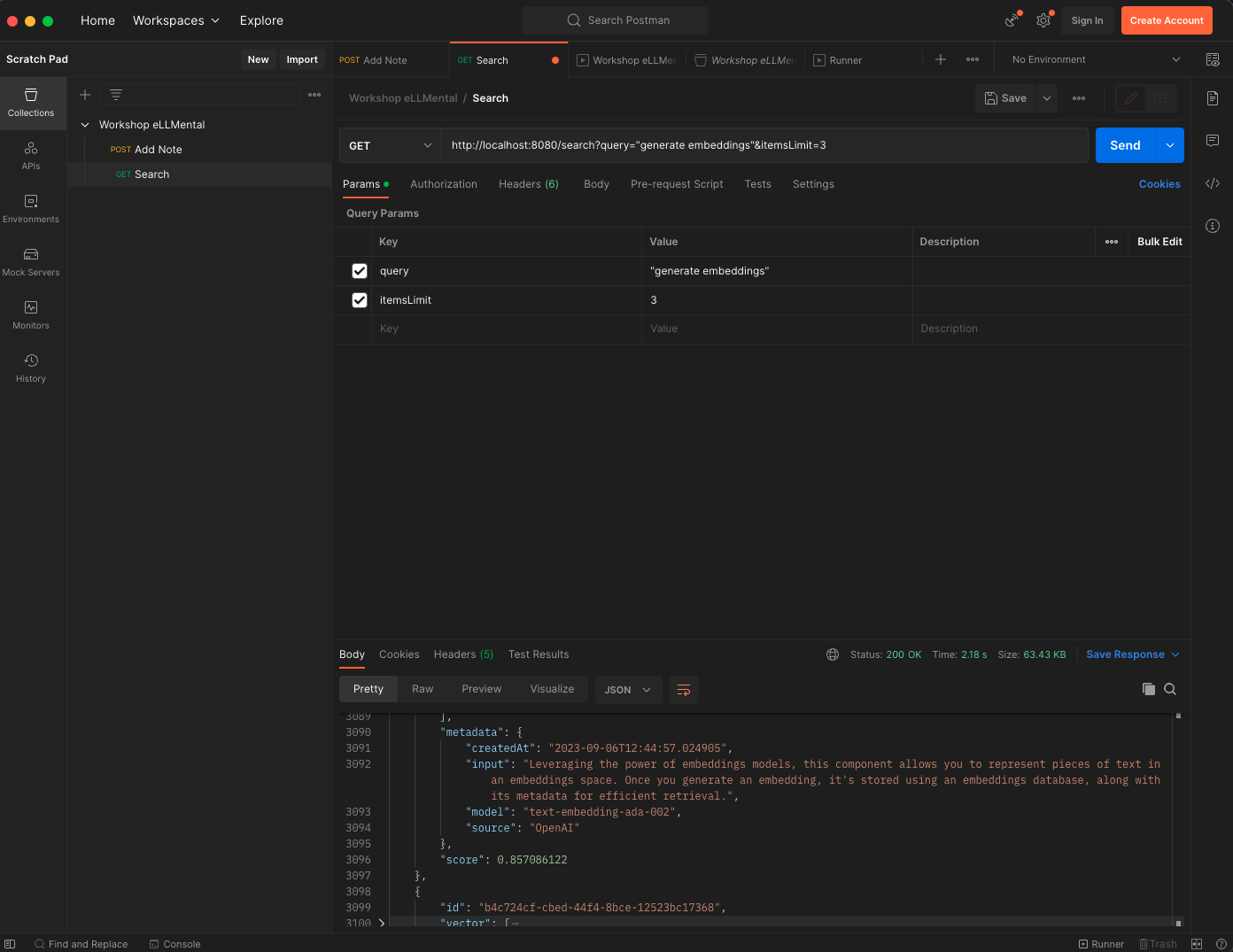Open the Monitors sidebar panel
This screenshot has height=952, width=1233.
[x=31, y=315]
